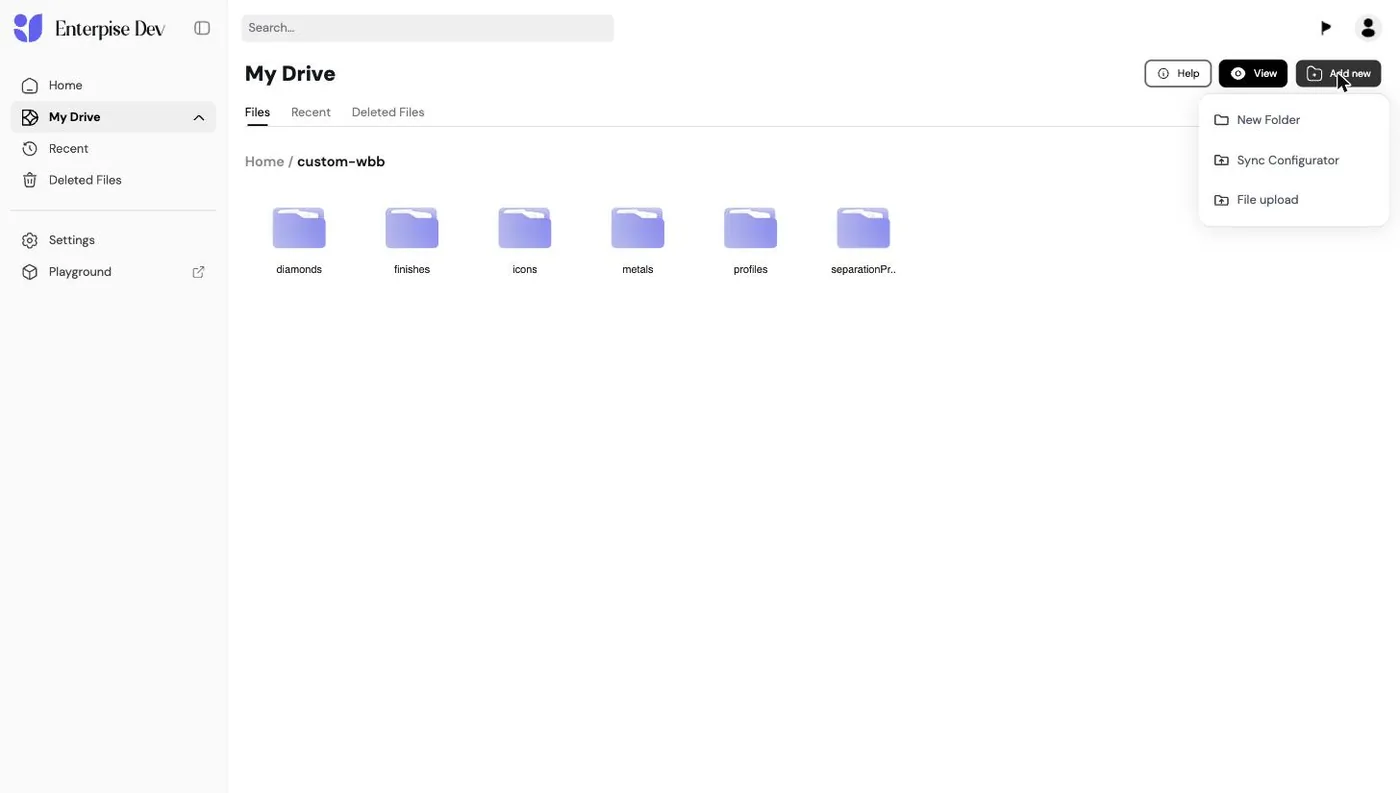Click the Enterpise Dev brand text
This screenshot has width=1400, height=793.
click(110, 29)
